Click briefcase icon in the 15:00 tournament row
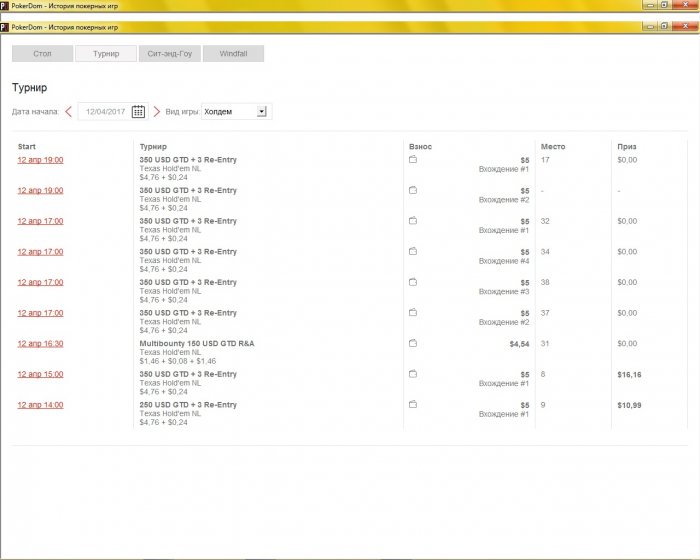Viewport: 700px width, 560px height. pos(413,374)
